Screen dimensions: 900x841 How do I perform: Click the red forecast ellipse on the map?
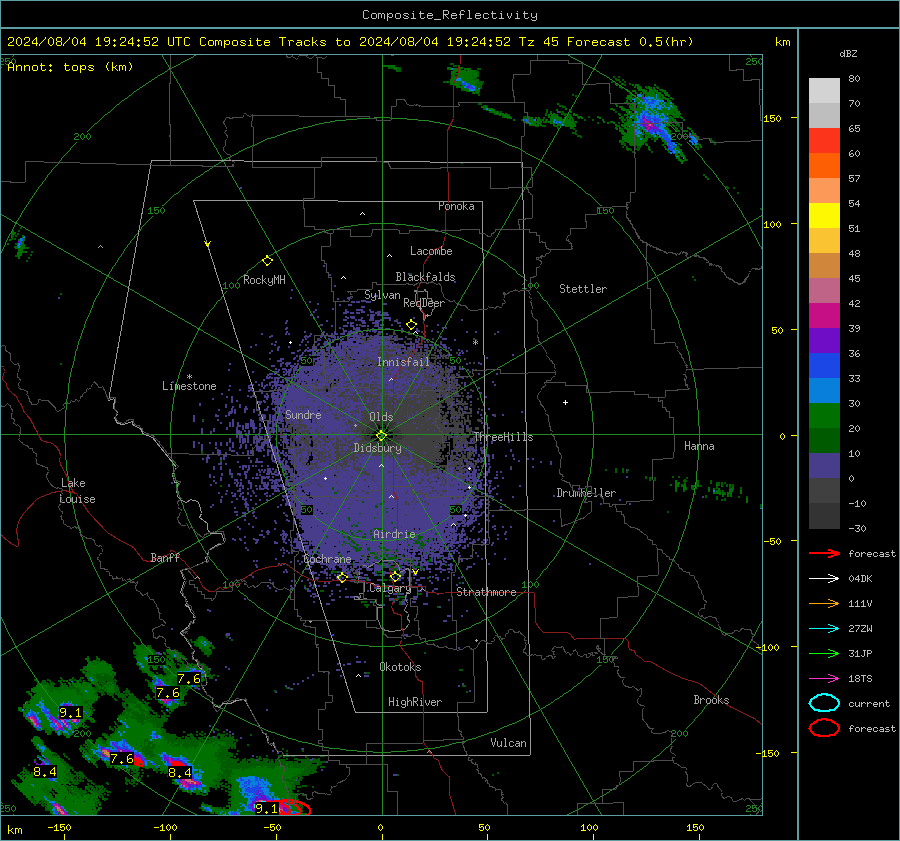(x=294, y=807)
